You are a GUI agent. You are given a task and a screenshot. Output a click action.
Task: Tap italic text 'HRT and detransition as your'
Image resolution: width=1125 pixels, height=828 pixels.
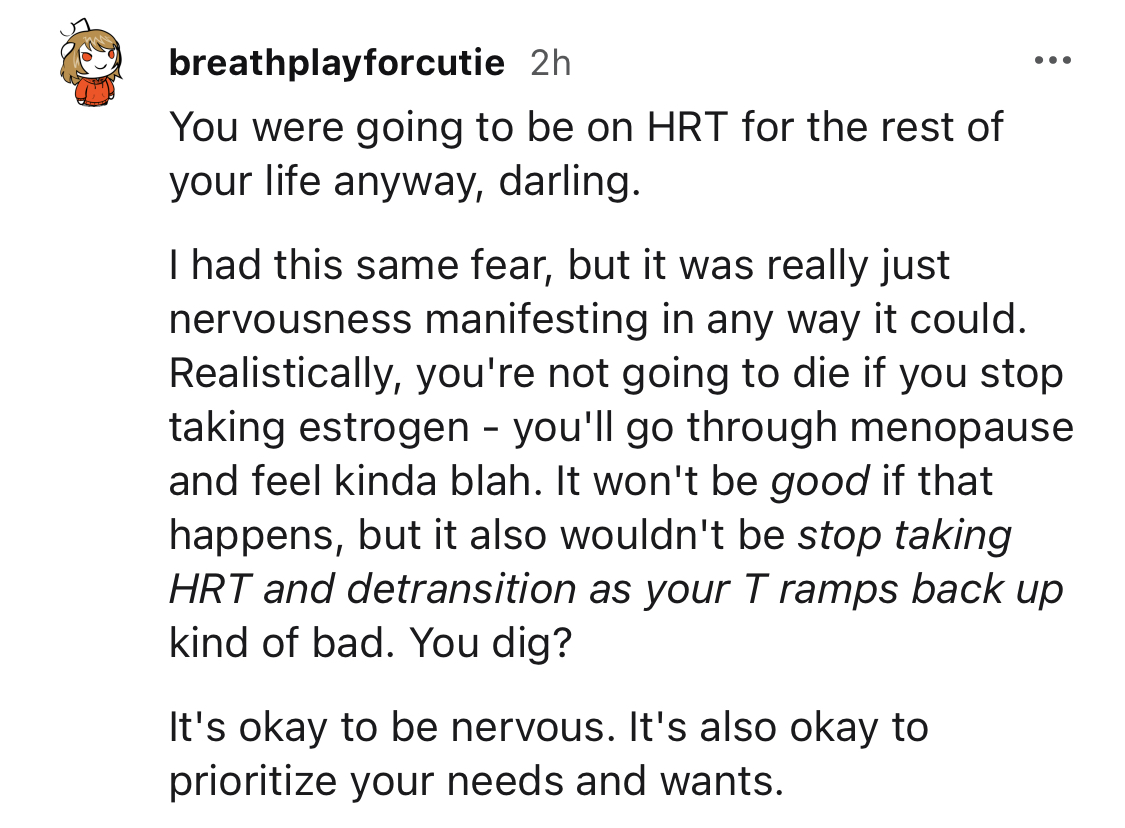pyautogui.click(x=448, y=588)
